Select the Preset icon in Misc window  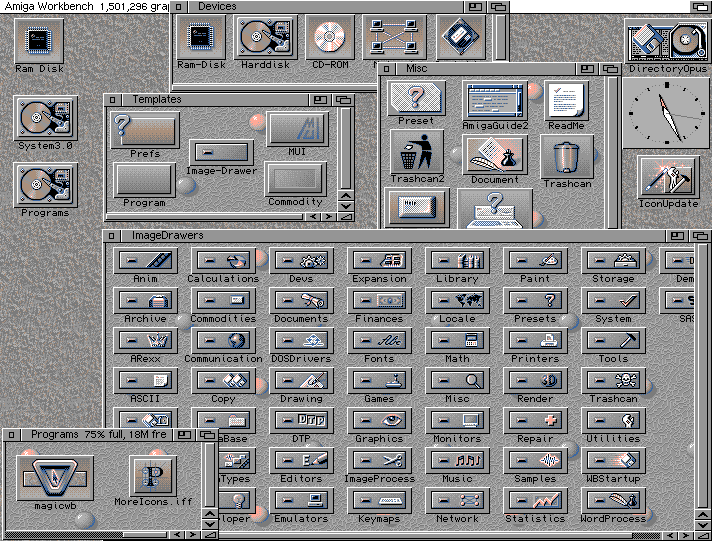click(x=416, y=98)
